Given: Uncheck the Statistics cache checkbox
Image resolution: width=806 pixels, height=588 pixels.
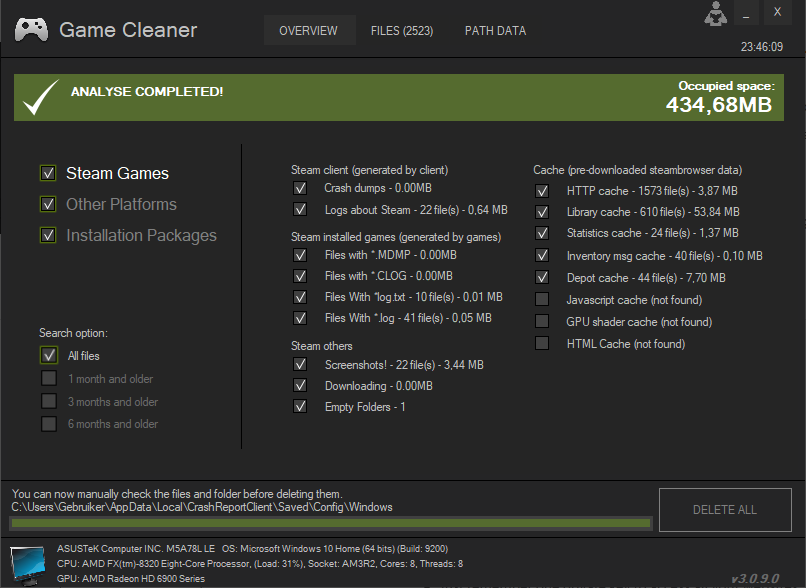Looking at the screenshot, I should pos(542,233).
